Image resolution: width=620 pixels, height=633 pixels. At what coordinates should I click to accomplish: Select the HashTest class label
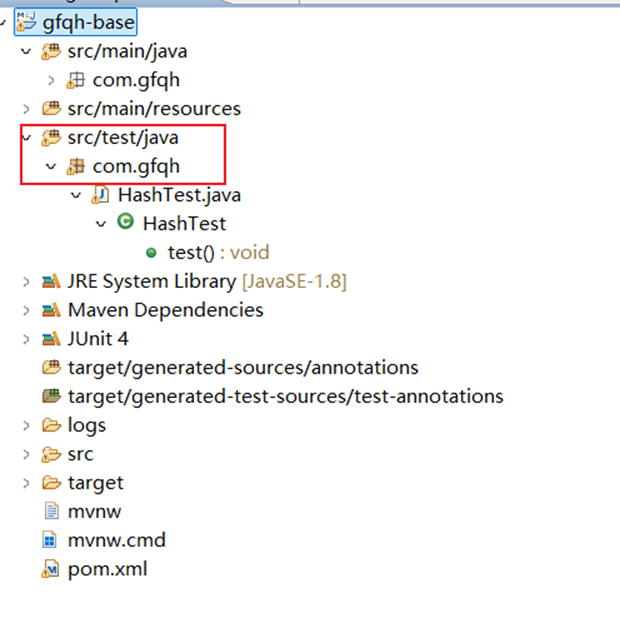tap(184, 224)
